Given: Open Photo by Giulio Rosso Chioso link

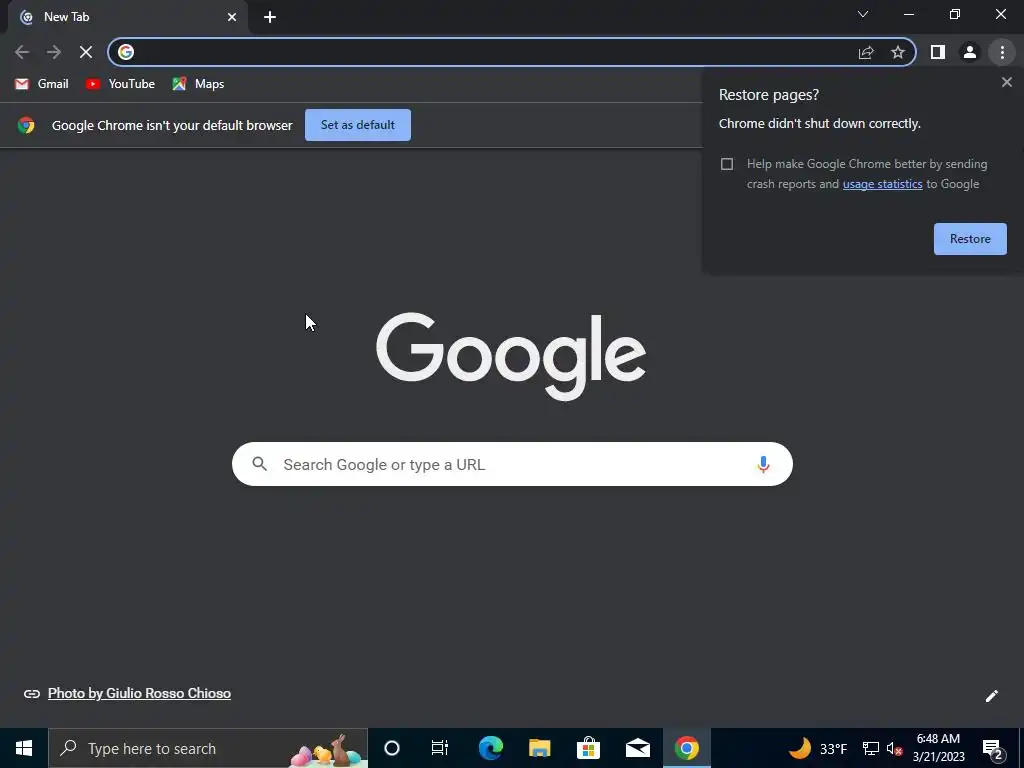Looking at the screenshot, I should click(x=139, y=693).
